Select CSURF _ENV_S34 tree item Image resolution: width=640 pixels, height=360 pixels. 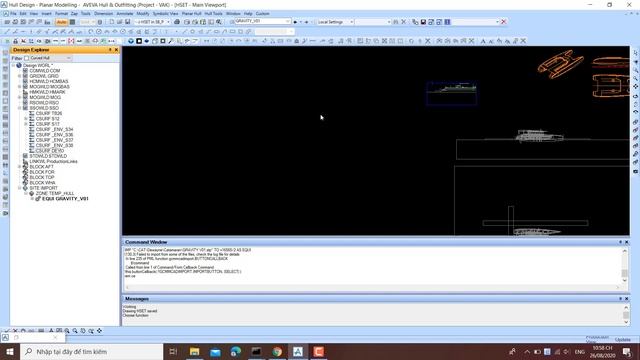click(x=54, y=129)
